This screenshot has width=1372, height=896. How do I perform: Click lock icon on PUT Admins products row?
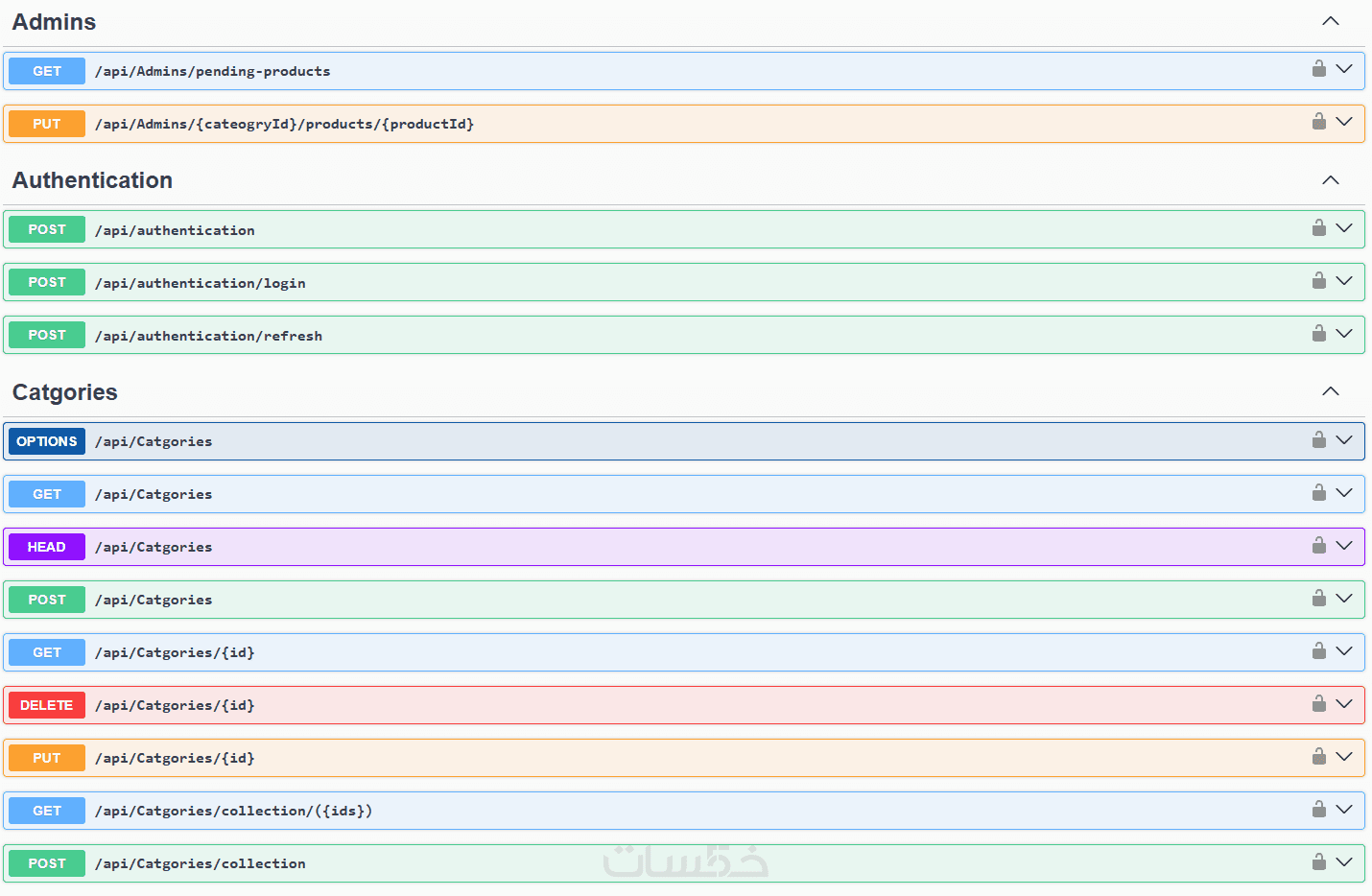[1319, 121]
